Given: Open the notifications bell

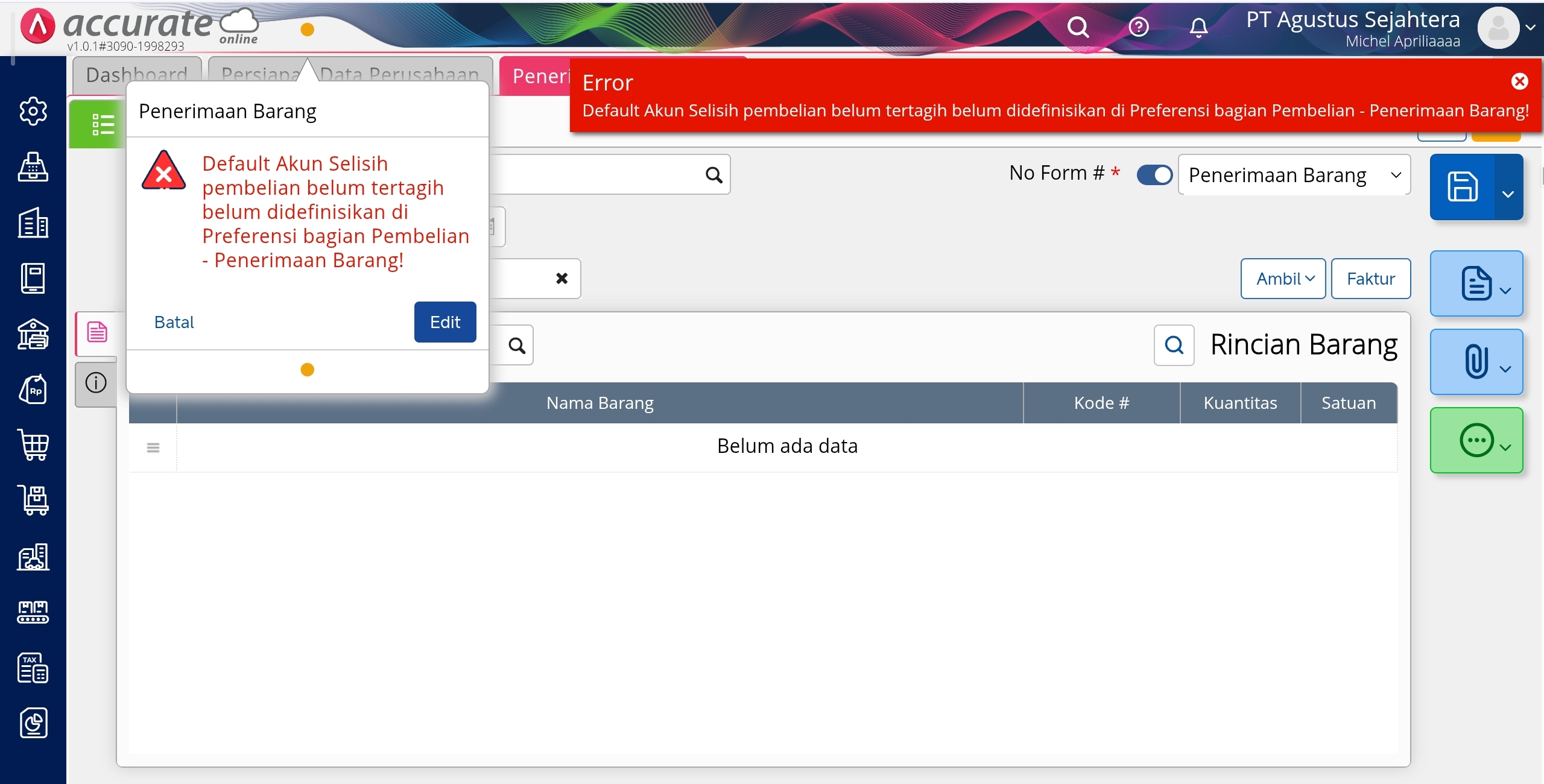Looking at the screenshot, I should click(x=1198, y=27).
